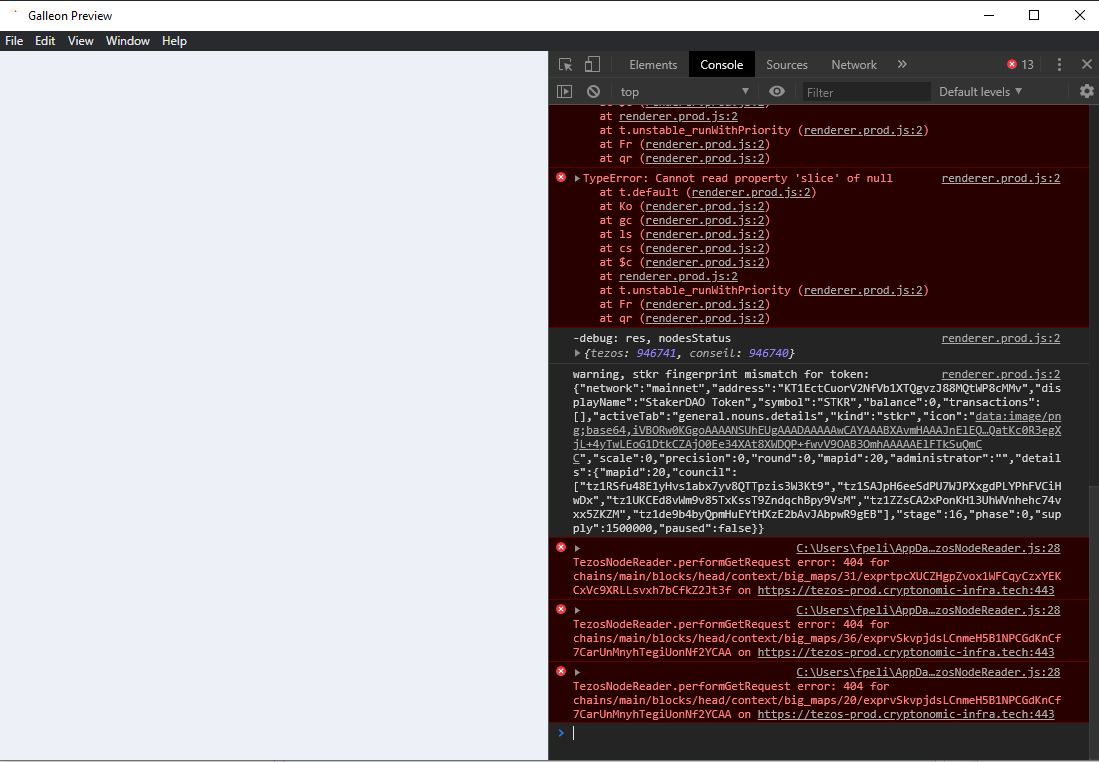Open the Default levels dropdown

(981, 92)
